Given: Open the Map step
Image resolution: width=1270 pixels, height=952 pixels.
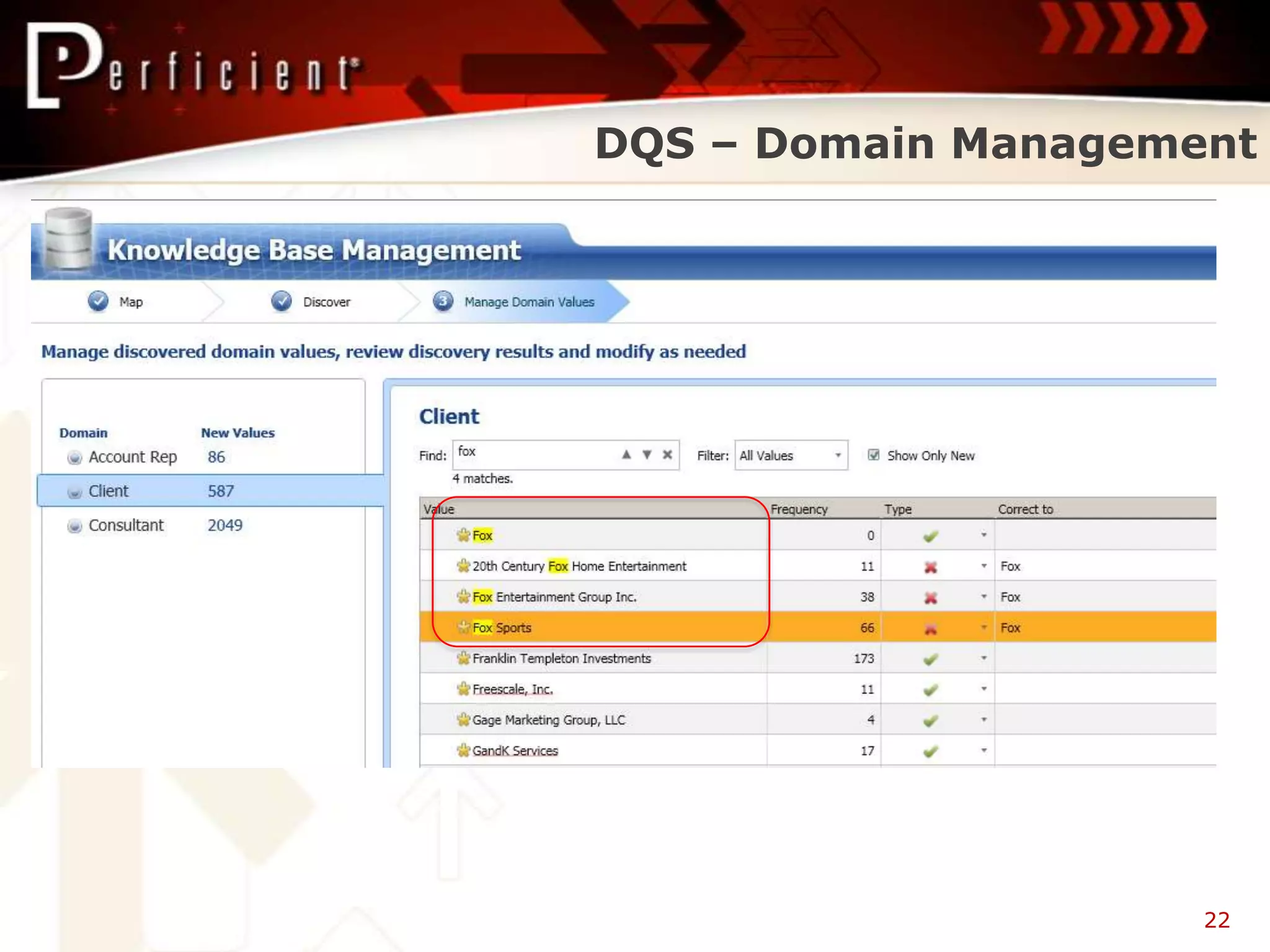Looking at the screenshot, I should (x=131, y=302).
